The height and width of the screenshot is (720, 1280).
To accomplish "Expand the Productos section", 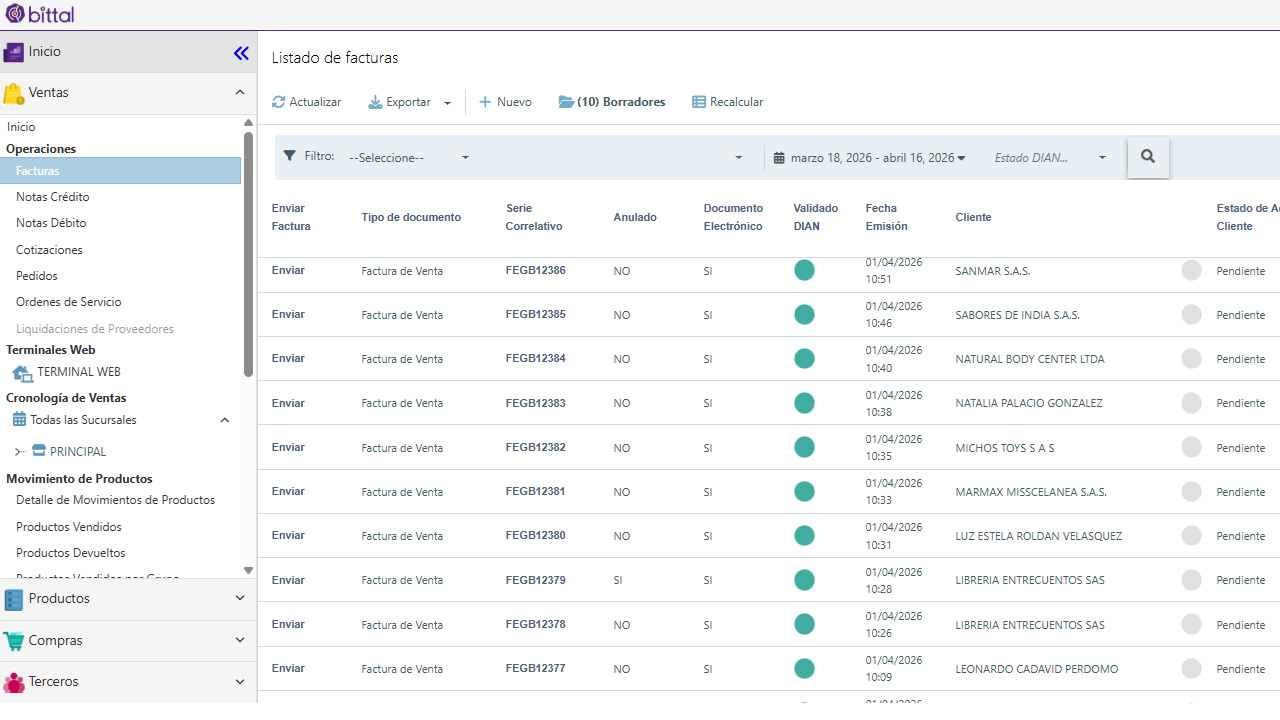I will [x=240, y=598].
